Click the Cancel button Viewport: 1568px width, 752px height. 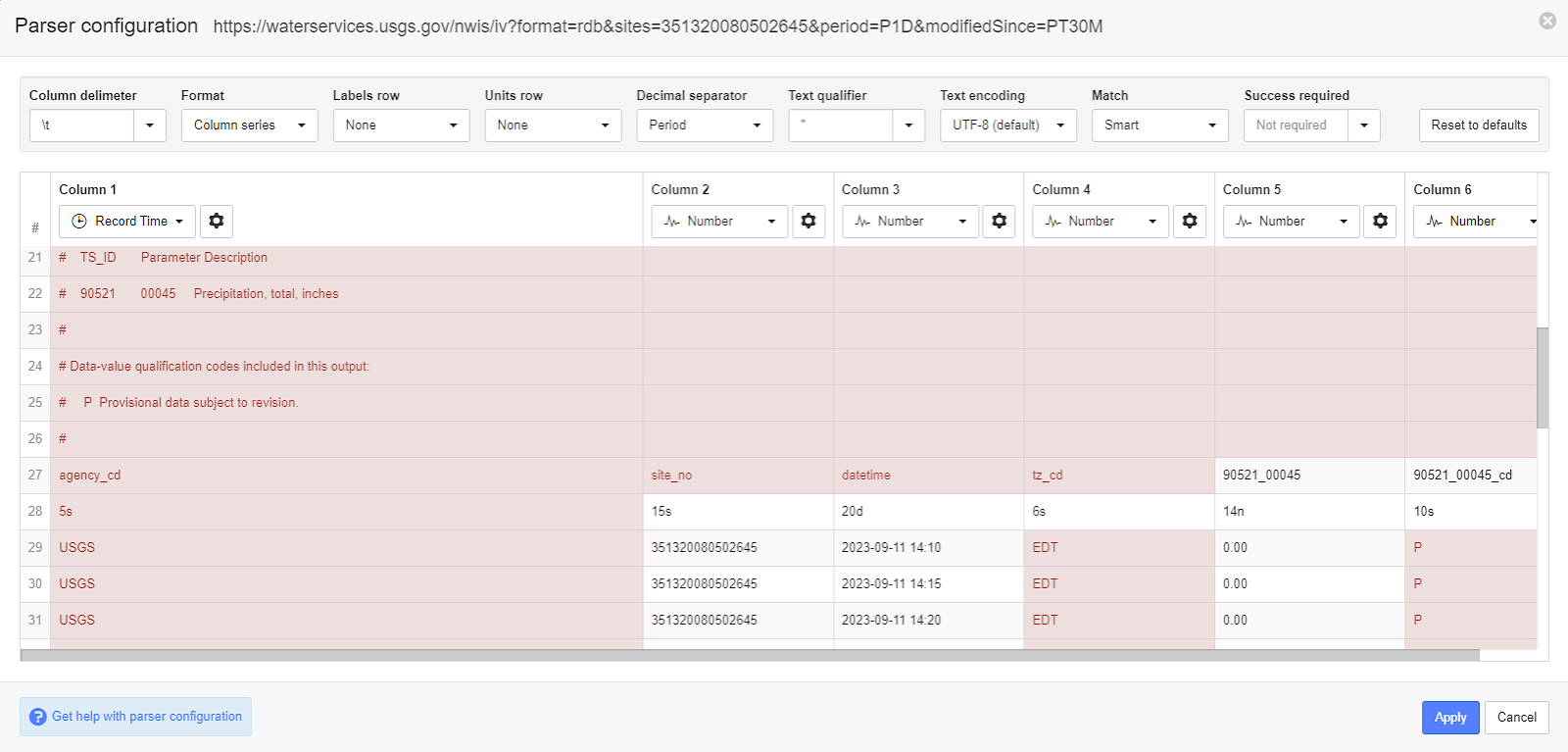point(1517,718)
